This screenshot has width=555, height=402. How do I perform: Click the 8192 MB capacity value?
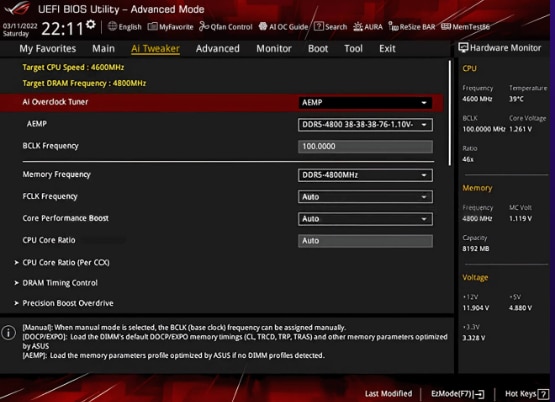476,248
